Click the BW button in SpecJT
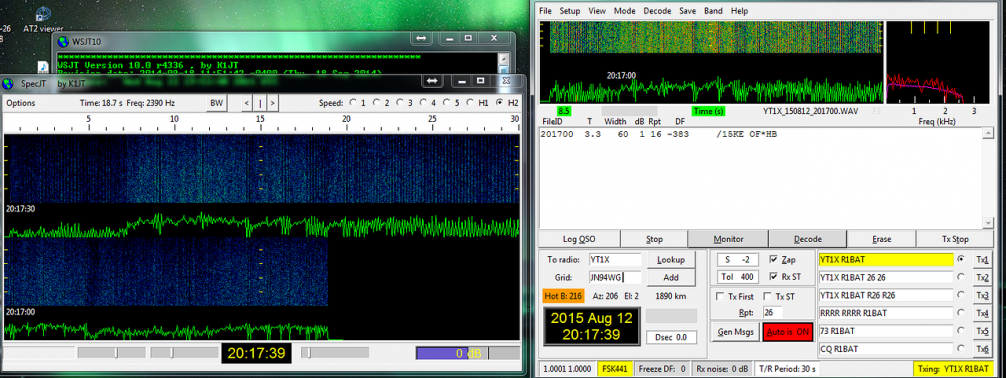Image resolution: width=1006 pixels, height=378 pixels. pos(217,103)
